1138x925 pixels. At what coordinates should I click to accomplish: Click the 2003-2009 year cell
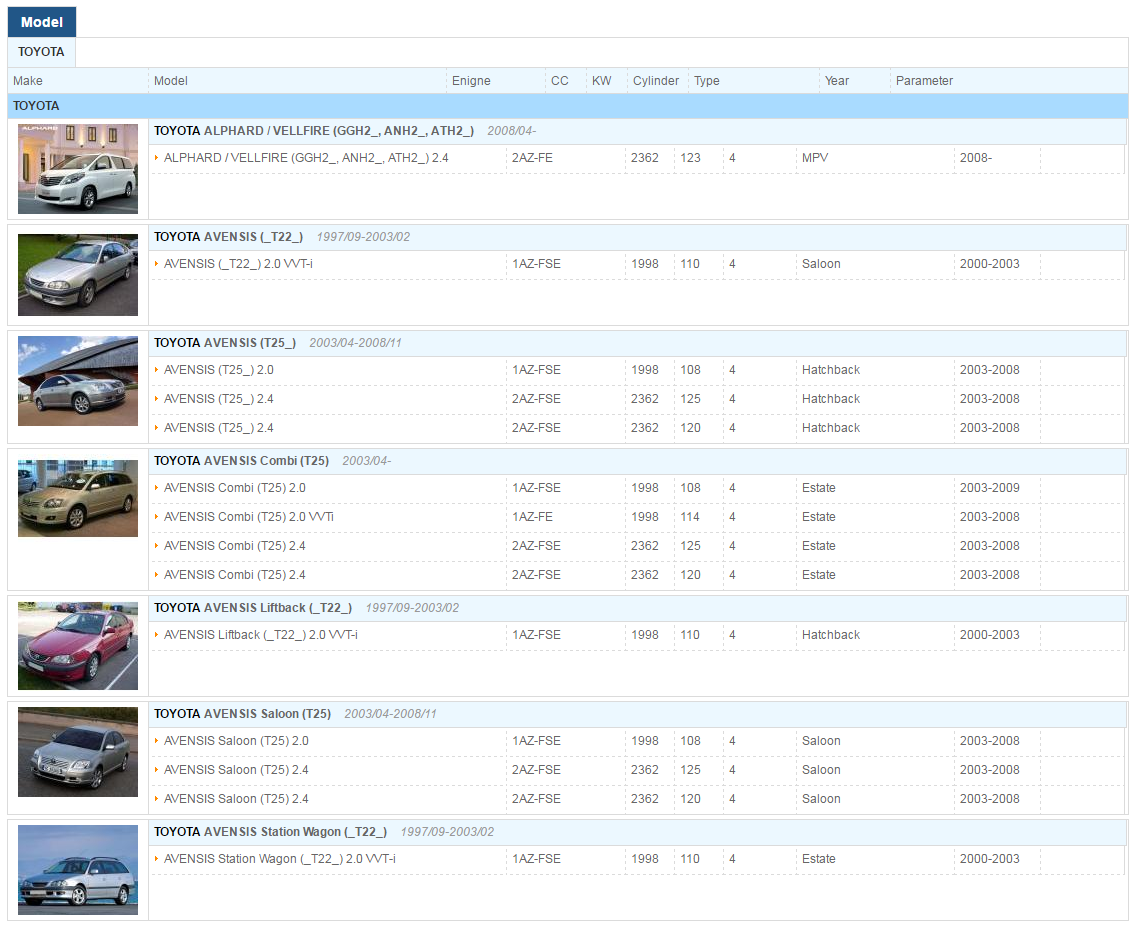point(989,488)
